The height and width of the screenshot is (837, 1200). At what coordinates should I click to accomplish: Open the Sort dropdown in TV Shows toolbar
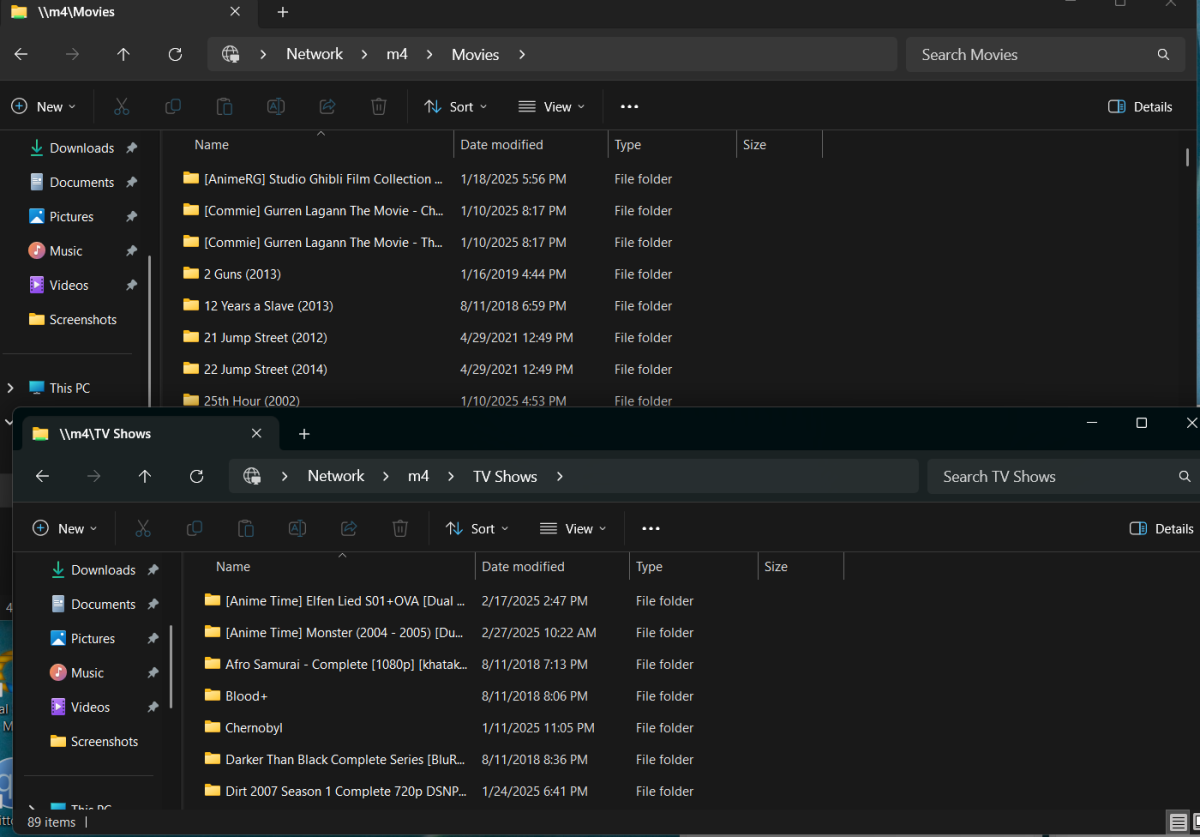(x=477, y=528)
